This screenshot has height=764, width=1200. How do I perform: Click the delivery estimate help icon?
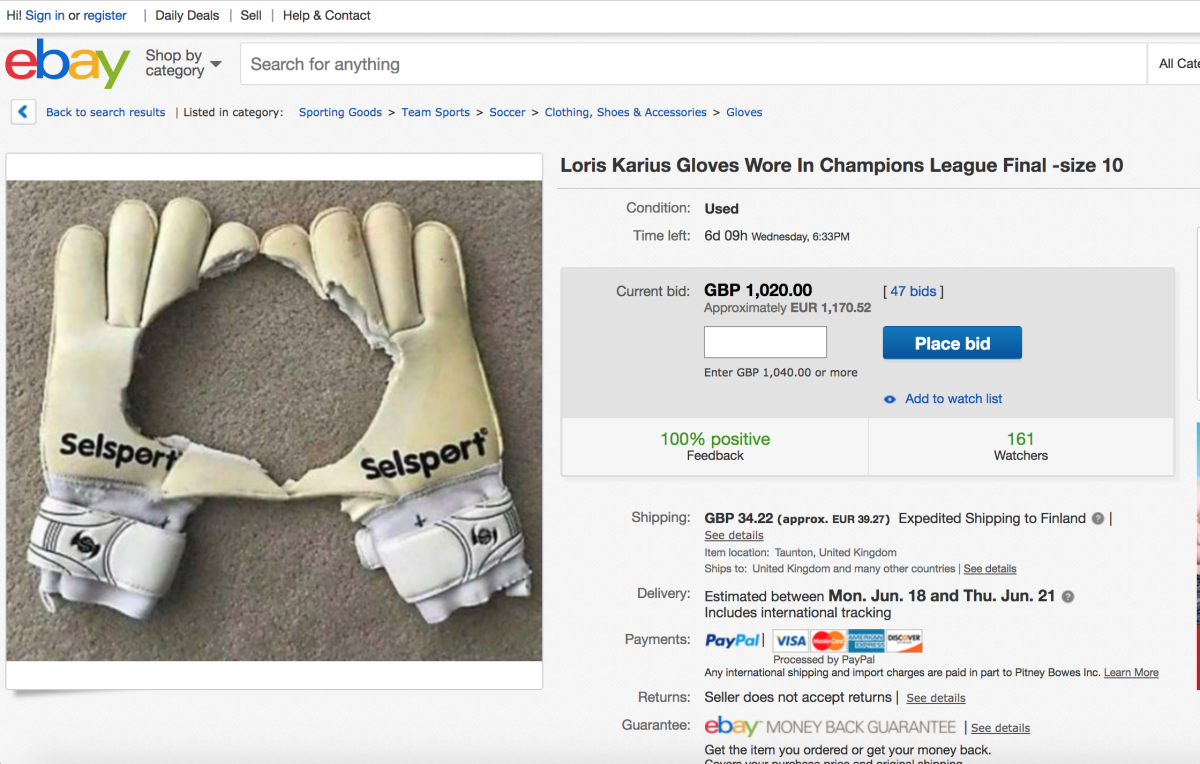click(x=1068, y=596)
